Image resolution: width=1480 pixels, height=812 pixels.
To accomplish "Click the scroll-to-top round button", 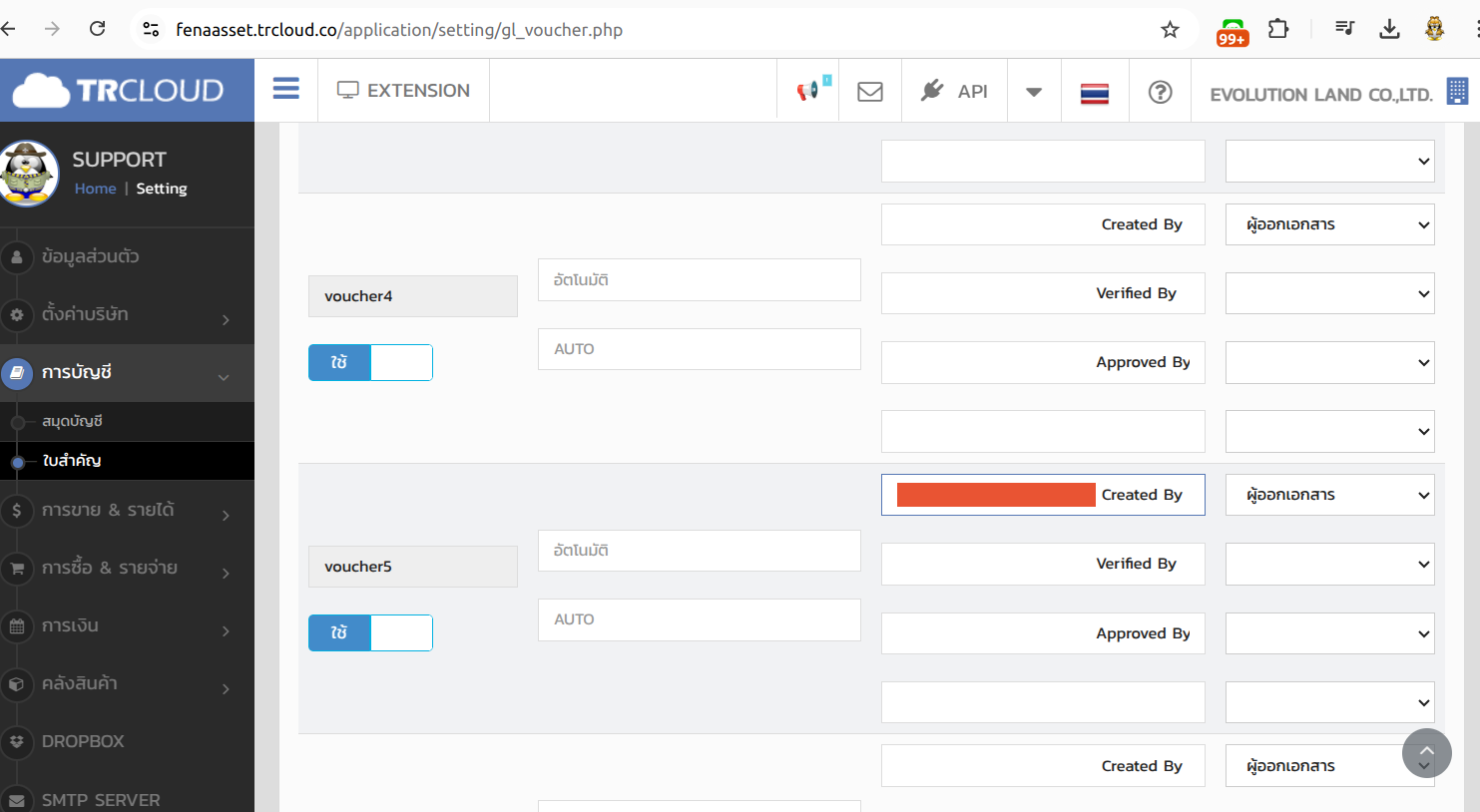I will coord(1427,753).
